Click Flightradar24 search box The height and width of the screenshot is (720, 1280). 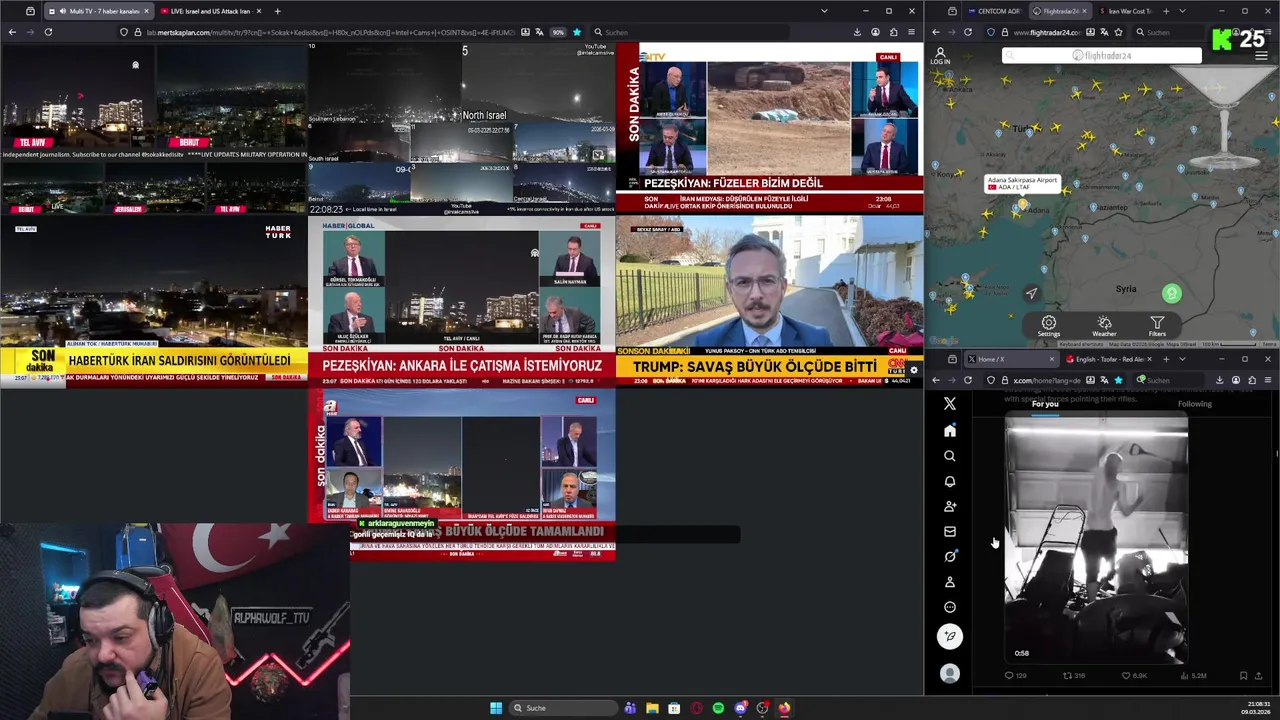pyautogui.click(x=1101, y=56)
